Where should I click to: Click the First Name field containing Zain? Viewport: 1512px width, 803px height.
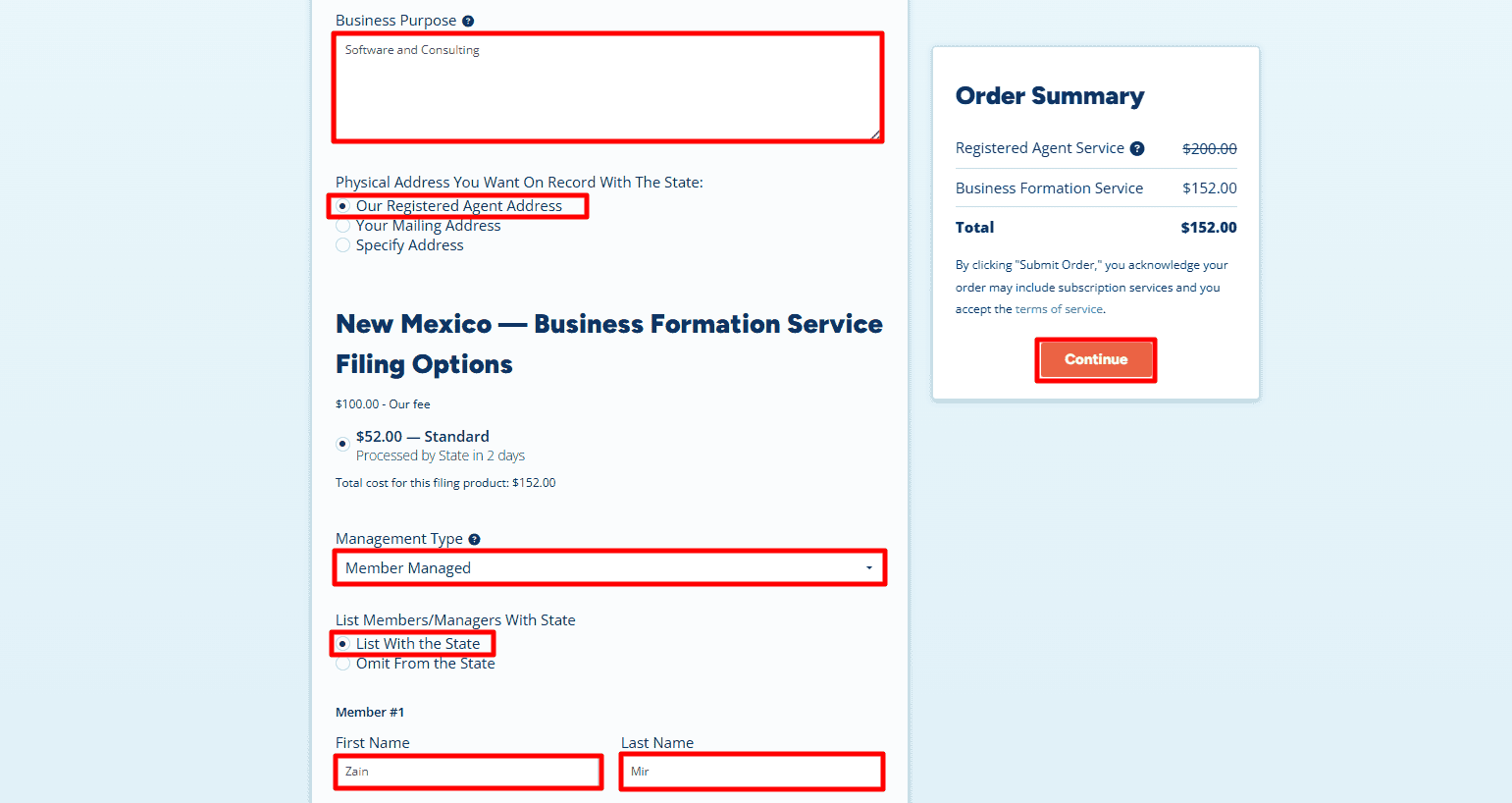[468, 772]
